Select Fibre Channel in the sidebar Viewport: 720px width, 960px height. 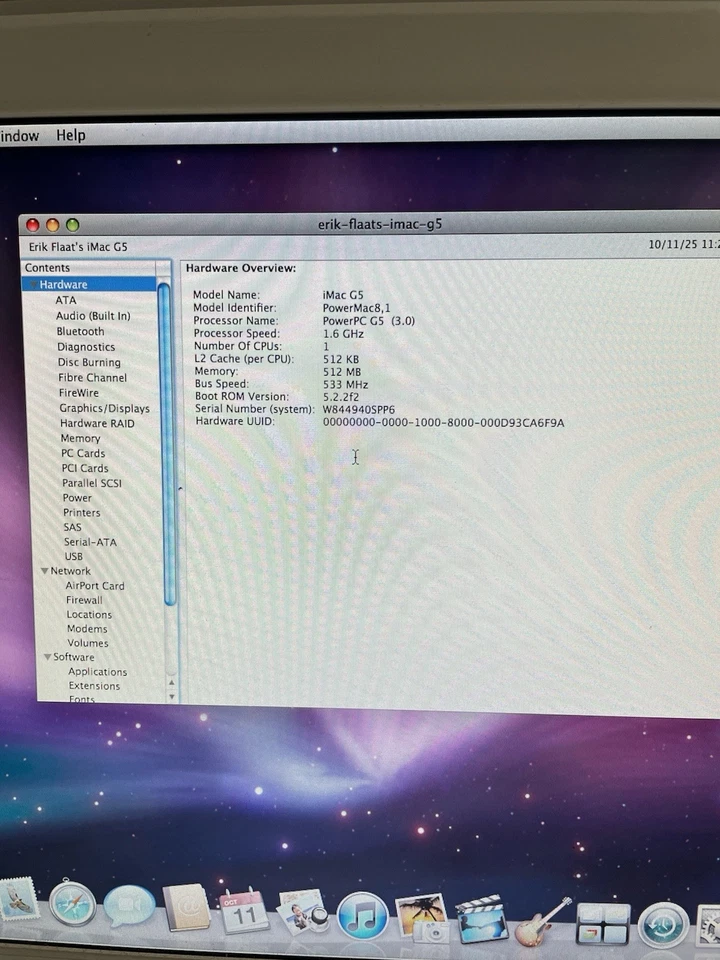point(92,377)
